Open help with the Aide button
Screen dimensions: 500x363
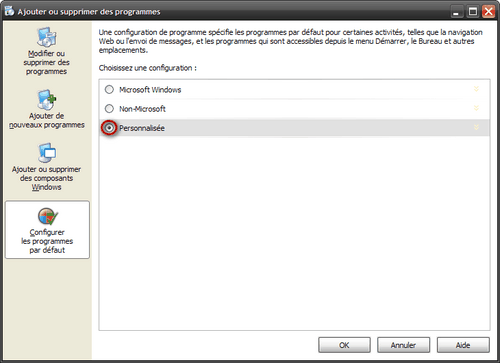[463, 345]
